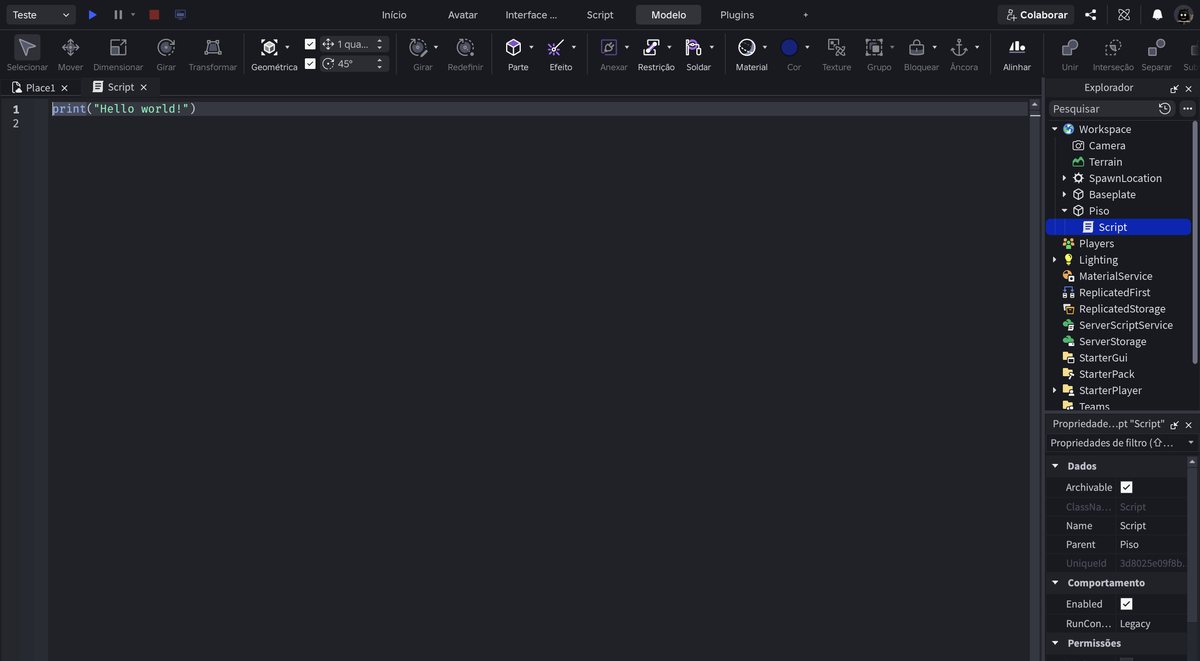This screenshot has width=1200, height=661.
Task: Open the Início ribbon tab
Action: (394, 15)
